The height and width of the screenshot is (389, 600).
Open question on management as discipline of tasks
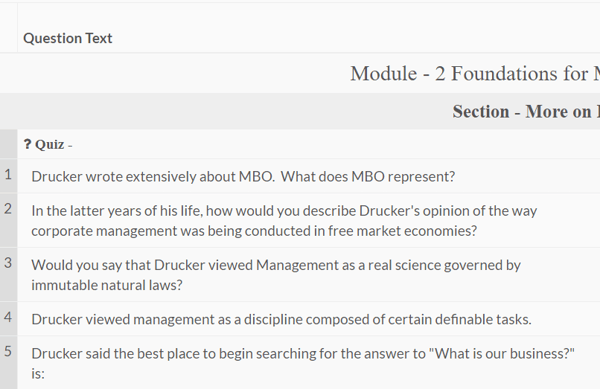(281, 319)
